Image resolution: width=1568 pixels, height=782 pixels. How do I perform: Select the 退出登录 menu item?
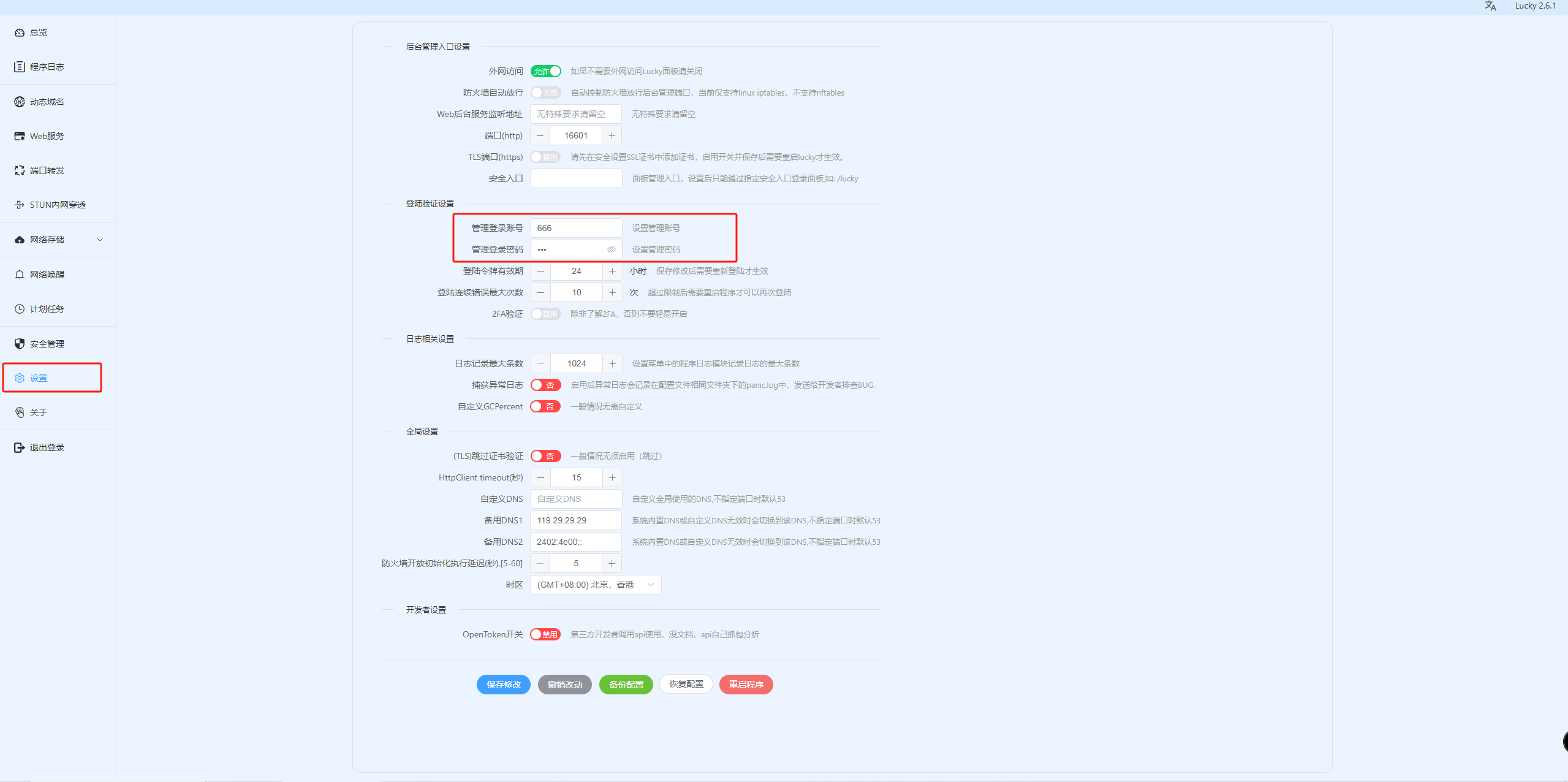click(x=47, y=447)
